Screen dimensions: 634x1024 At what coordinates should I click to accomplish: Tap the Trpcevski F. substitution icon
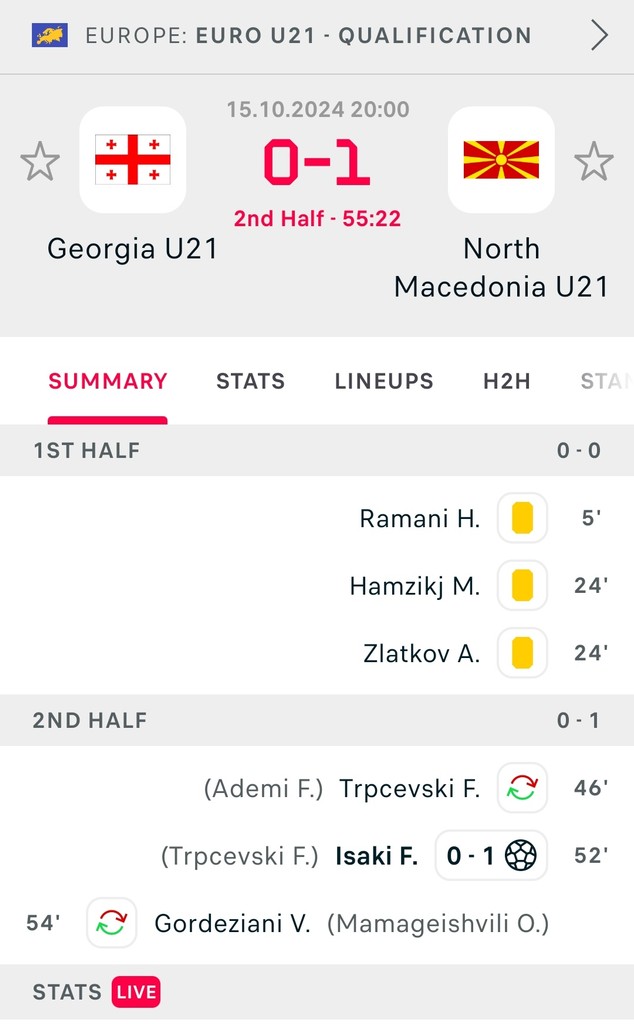pos(522,788)
